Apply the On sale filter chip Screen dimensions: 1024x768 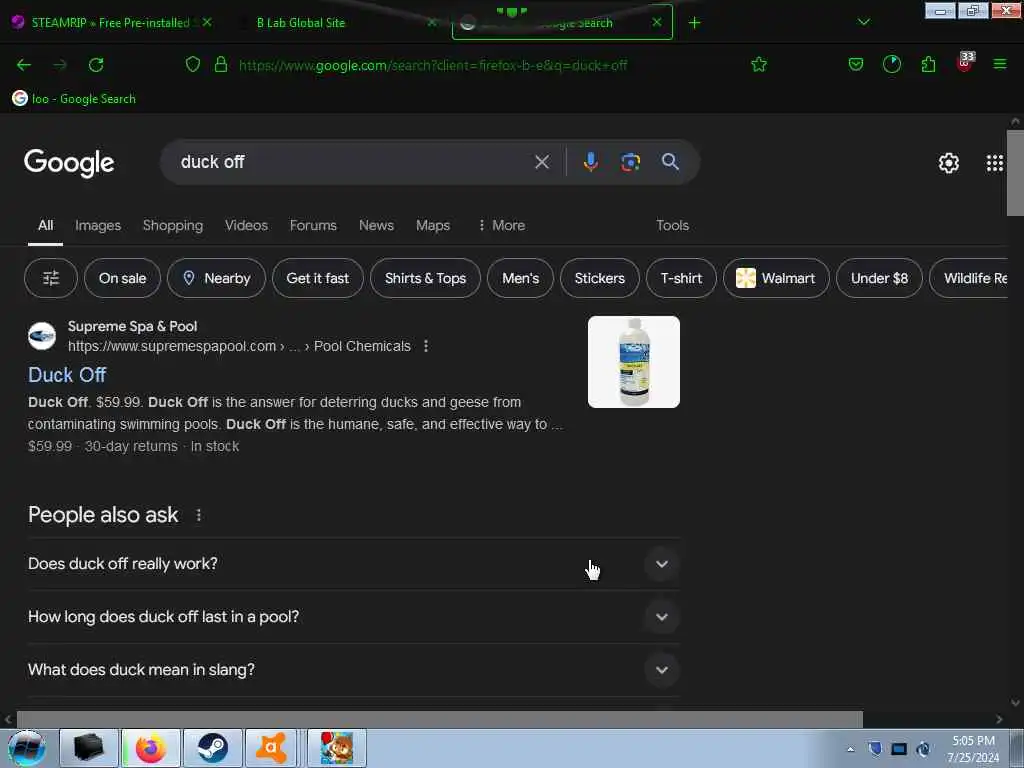[122, 278]
